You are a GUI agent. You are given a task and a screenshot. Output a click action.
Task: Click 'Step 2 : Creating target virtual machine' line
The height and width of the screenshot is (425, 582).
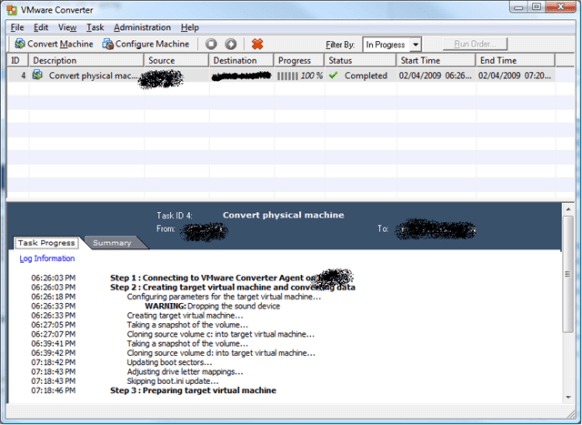[233, 287]
